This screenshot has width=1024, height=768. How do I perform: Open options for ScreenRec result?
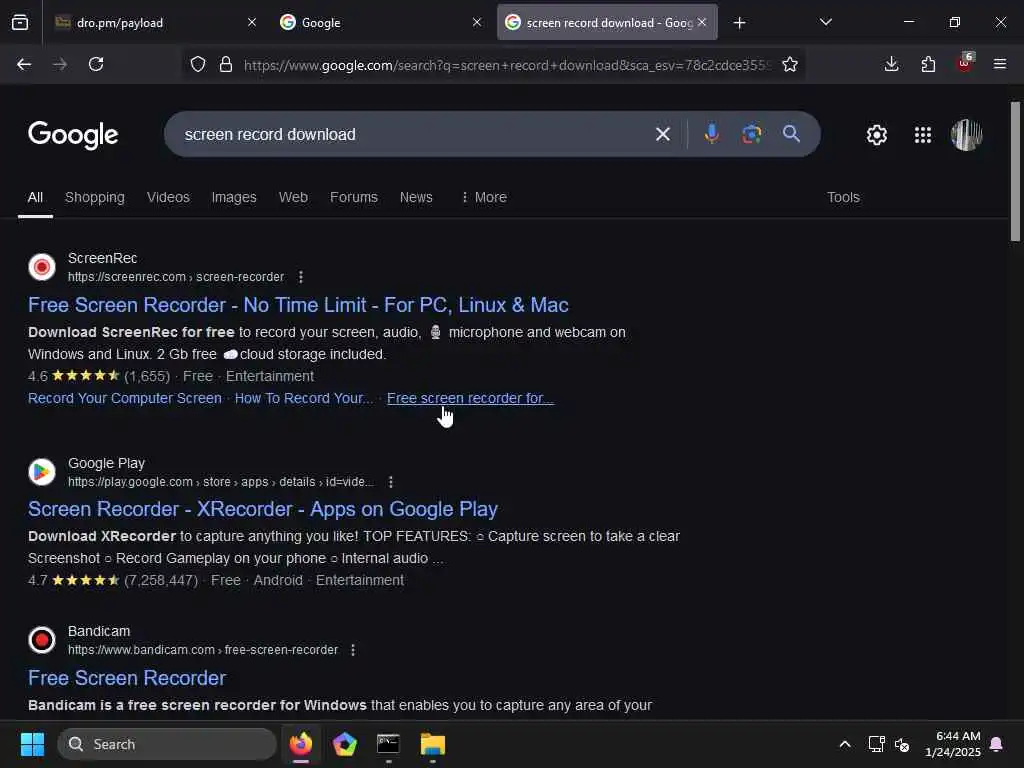tap(300, 277)
